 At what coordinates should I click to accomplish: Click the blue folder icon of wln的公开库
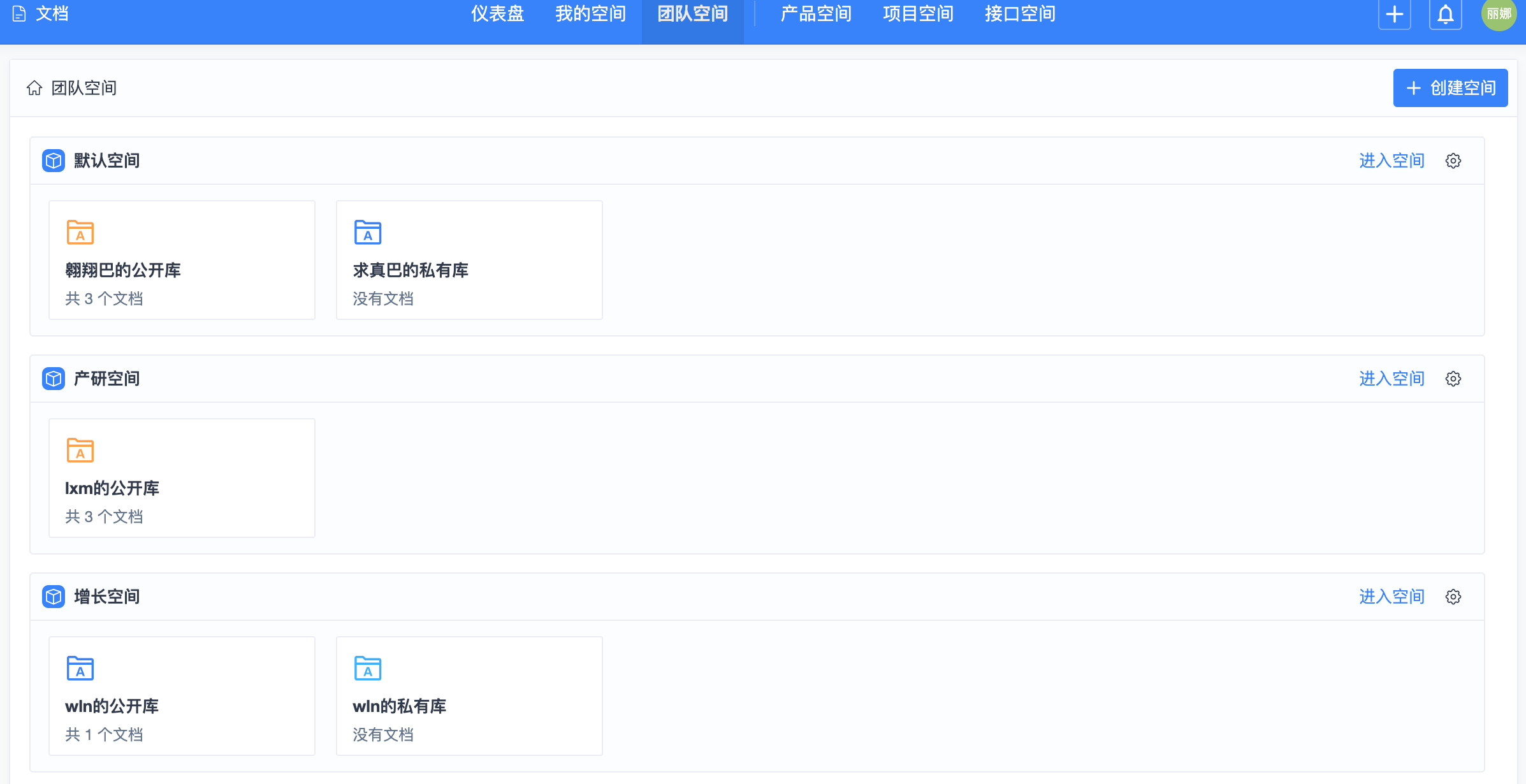(80, 668)
